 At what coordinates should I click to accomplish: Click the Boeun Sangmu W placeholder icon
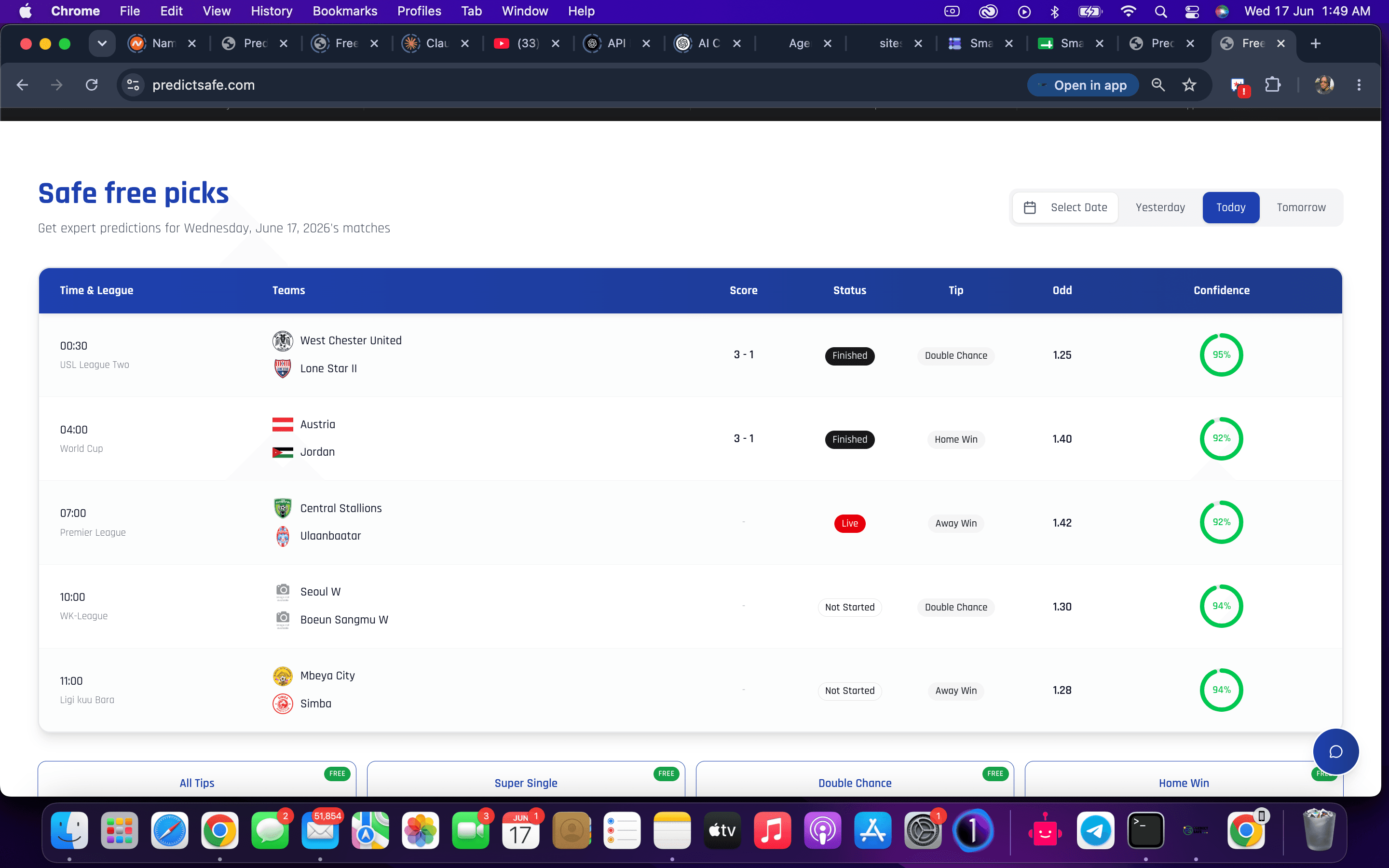tap(283, 620)
